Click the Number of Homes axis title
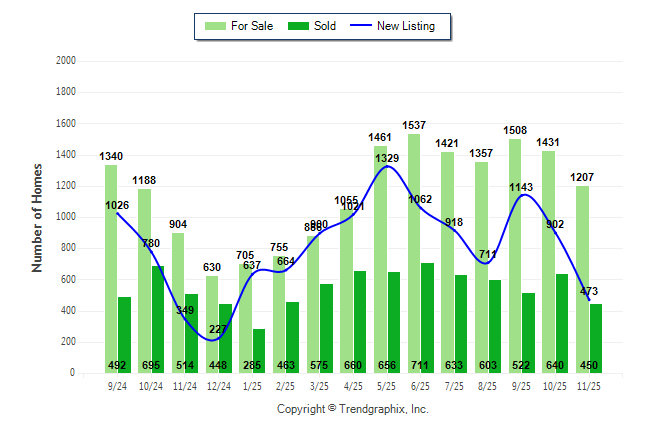This screenshot has width=646, height=434. 38,217
